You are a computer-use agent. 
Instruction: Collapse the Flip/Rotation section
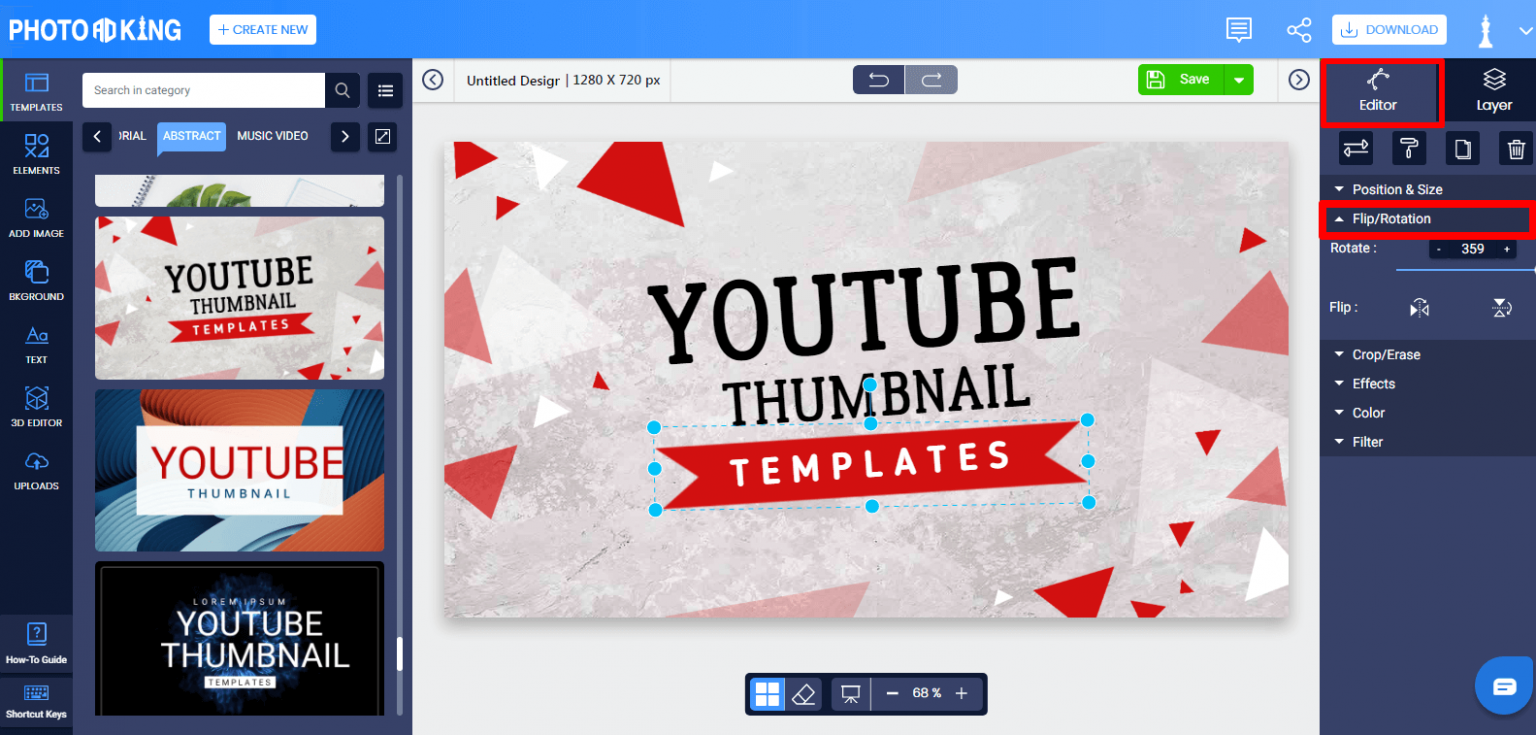pos(1392,218)
